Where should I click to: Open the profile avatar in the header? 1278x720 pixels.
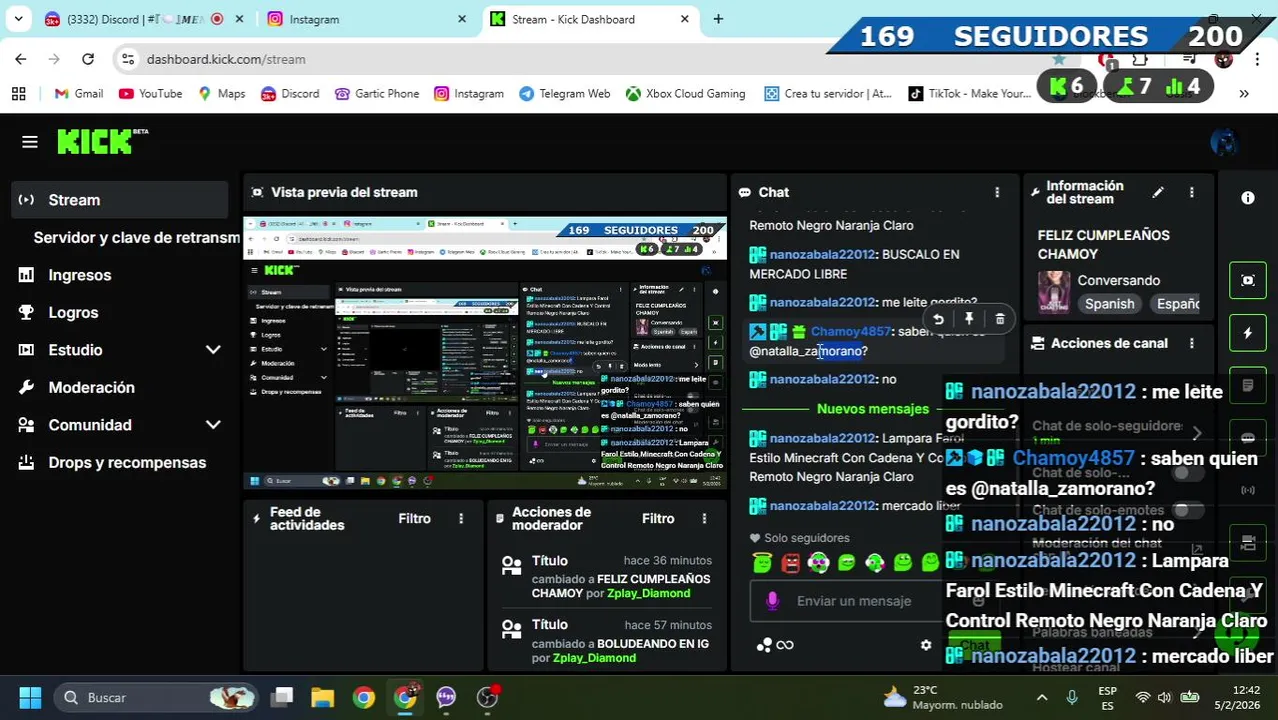pos(1223,142)
